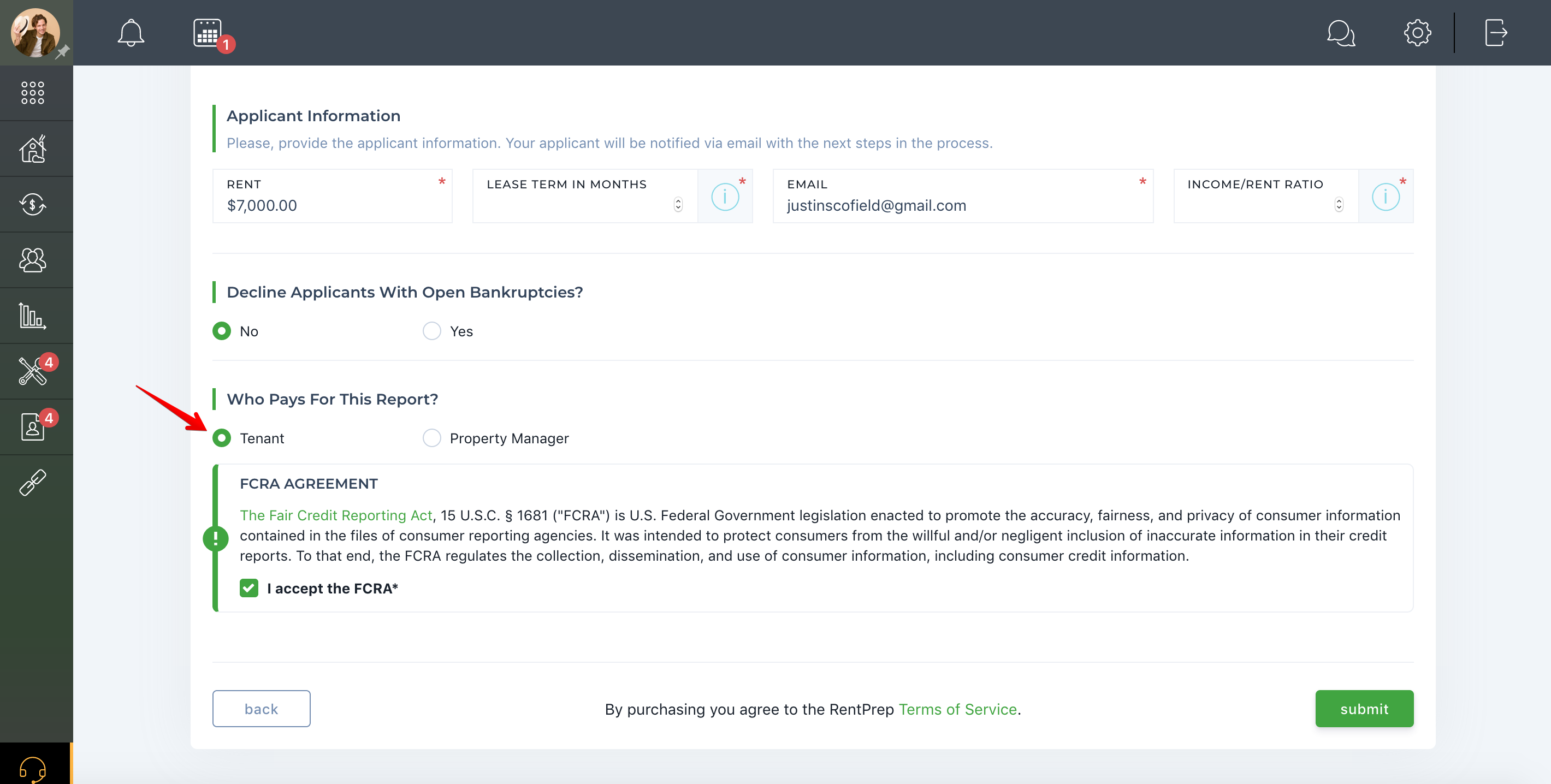
Task: Click the logout icon
Action: pos(1496,33)
